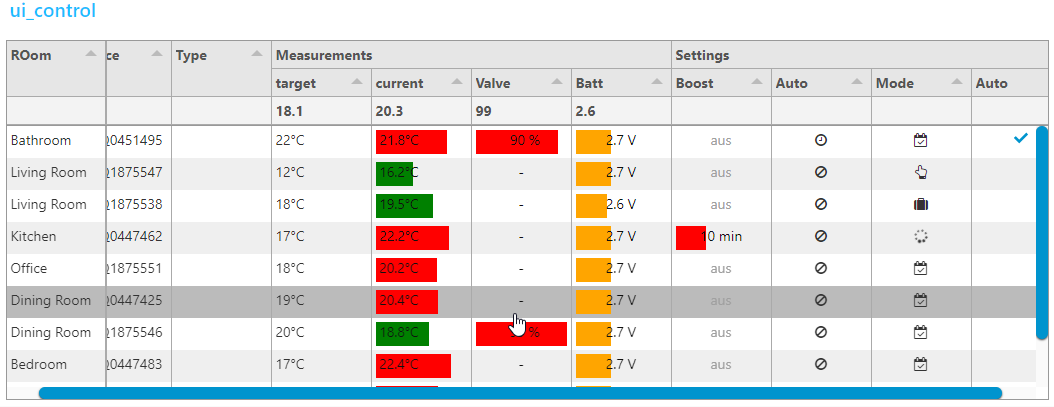Toggle the blue checkmark in the Bathroom row
Image resolution: width=1054 pixels, height=407 pixels.
tap(1020, 140)
